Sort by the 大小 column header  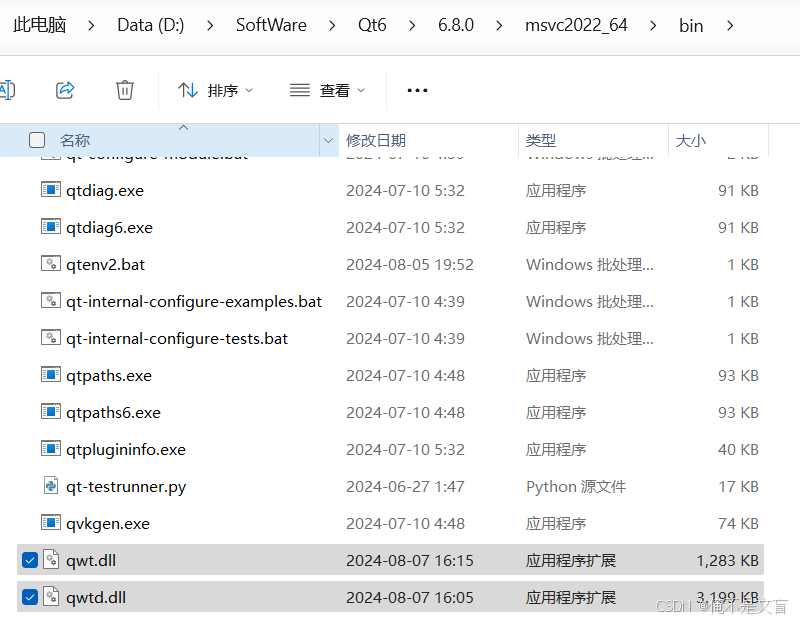coord(690,140)
